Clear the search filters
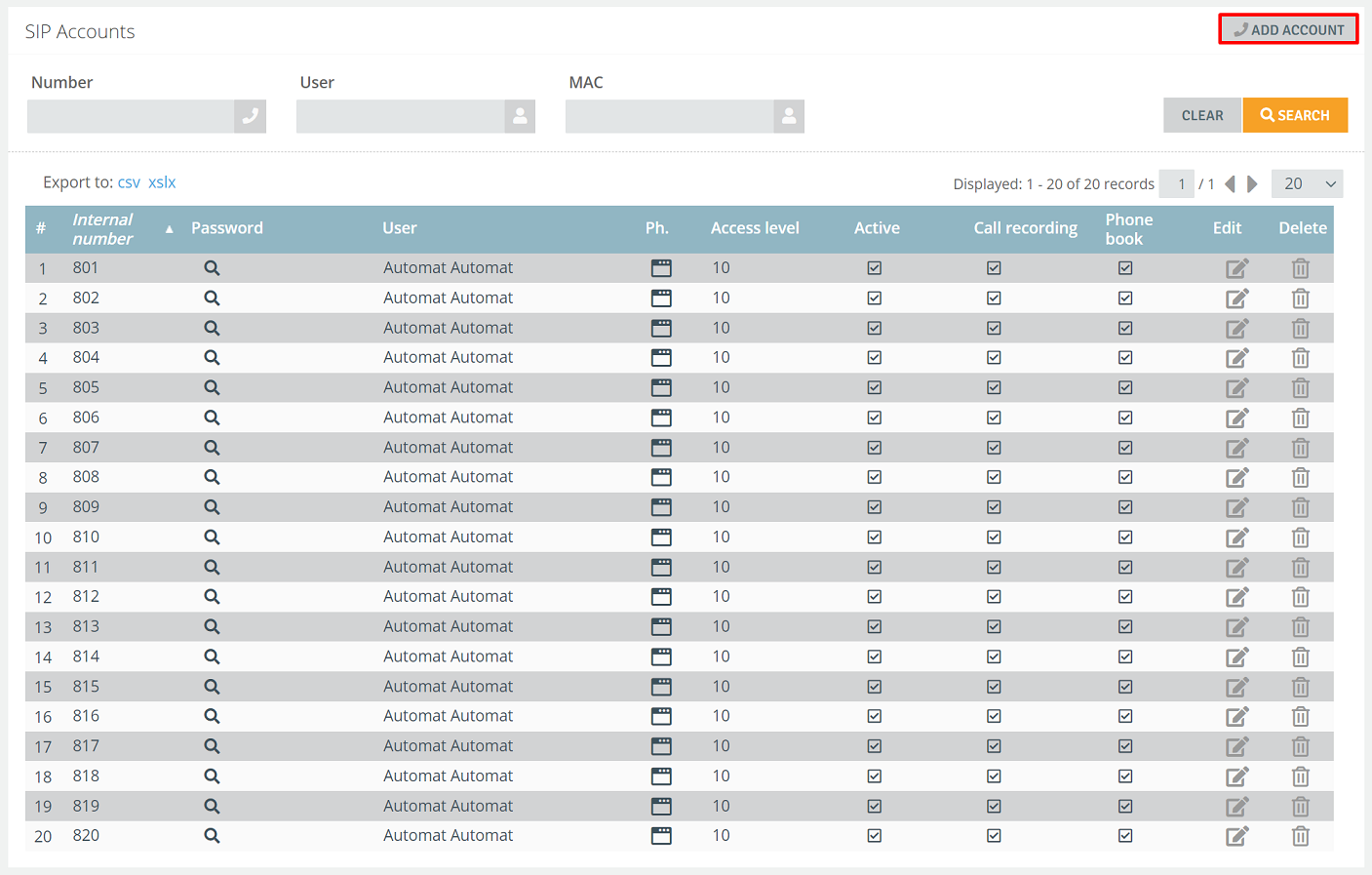The height and width of the screenshot is (875, 1372). pos(1202,115)
